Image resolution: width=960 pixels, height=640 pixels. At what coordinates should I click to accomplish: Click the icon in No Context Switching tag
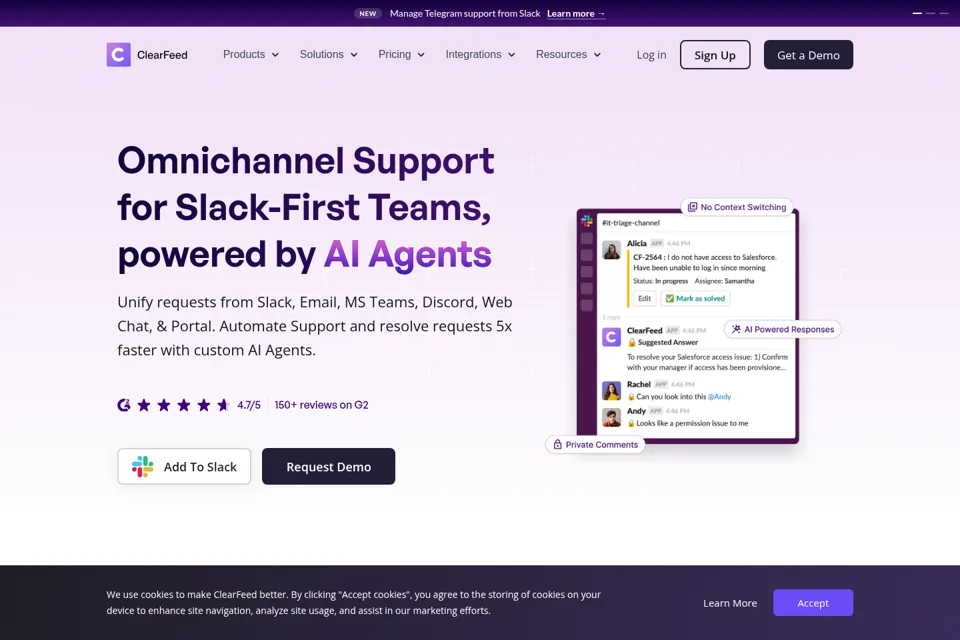(x=692, y=207)
